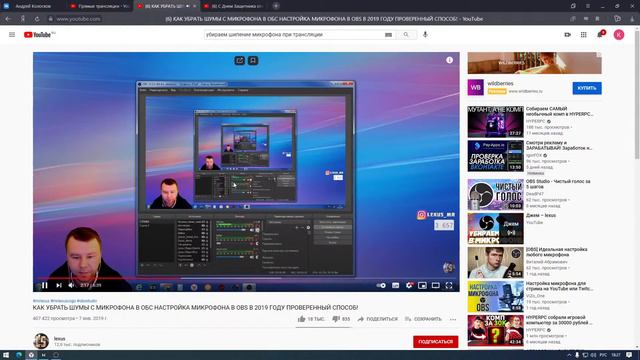Click the СОХРАНИТЬ save button
640x360 pixels.
423,319
